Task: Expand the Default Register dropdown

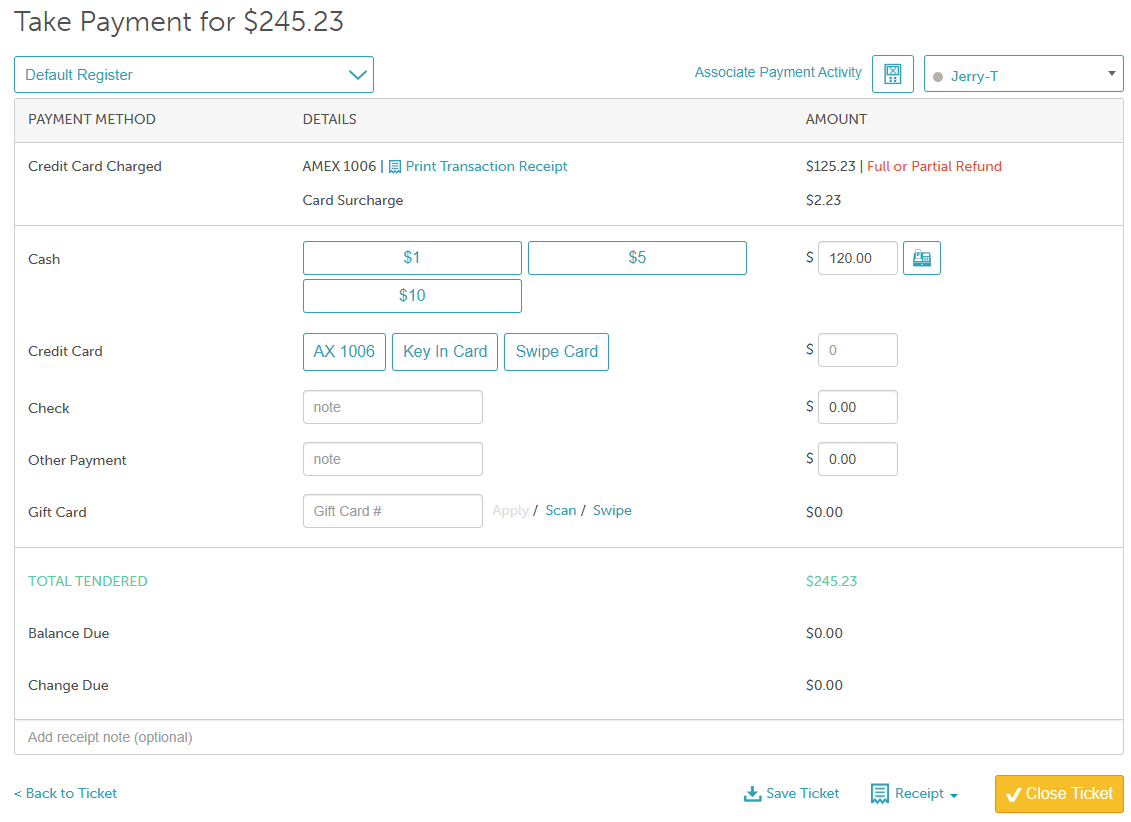Action: (x=194, y=74)
